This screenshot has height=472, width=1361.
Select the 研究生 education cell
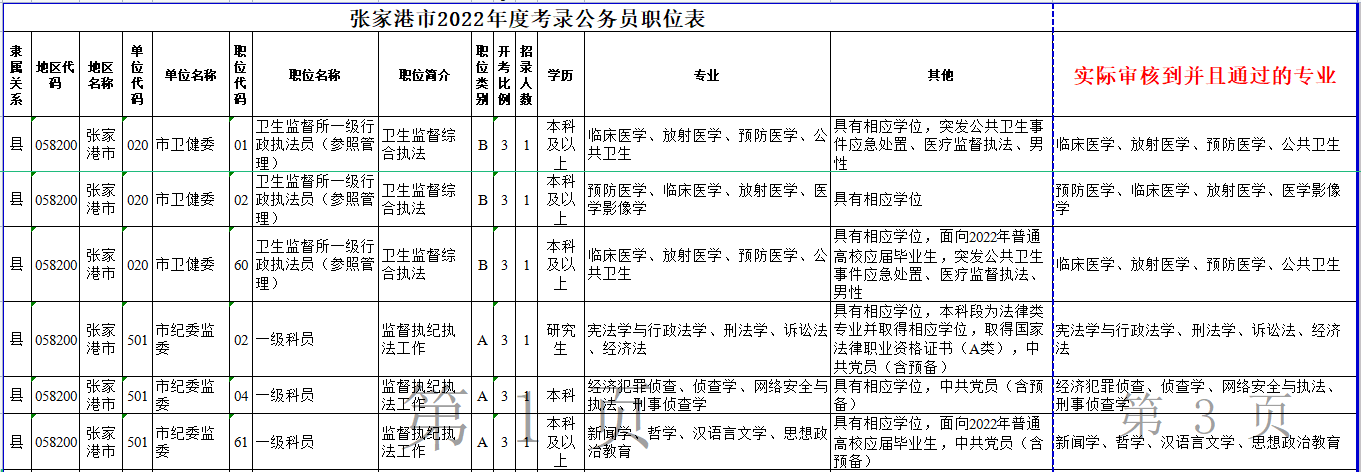[x=561, y=340]
